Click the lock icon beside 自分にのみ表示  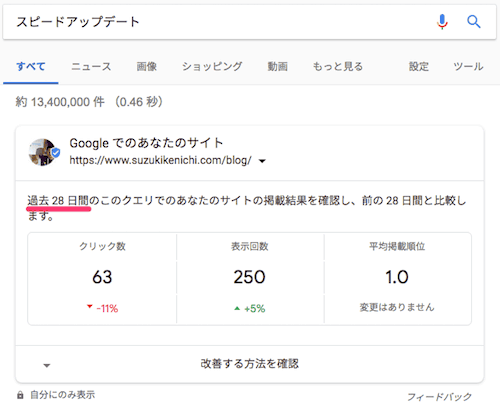tap(20, 395)
